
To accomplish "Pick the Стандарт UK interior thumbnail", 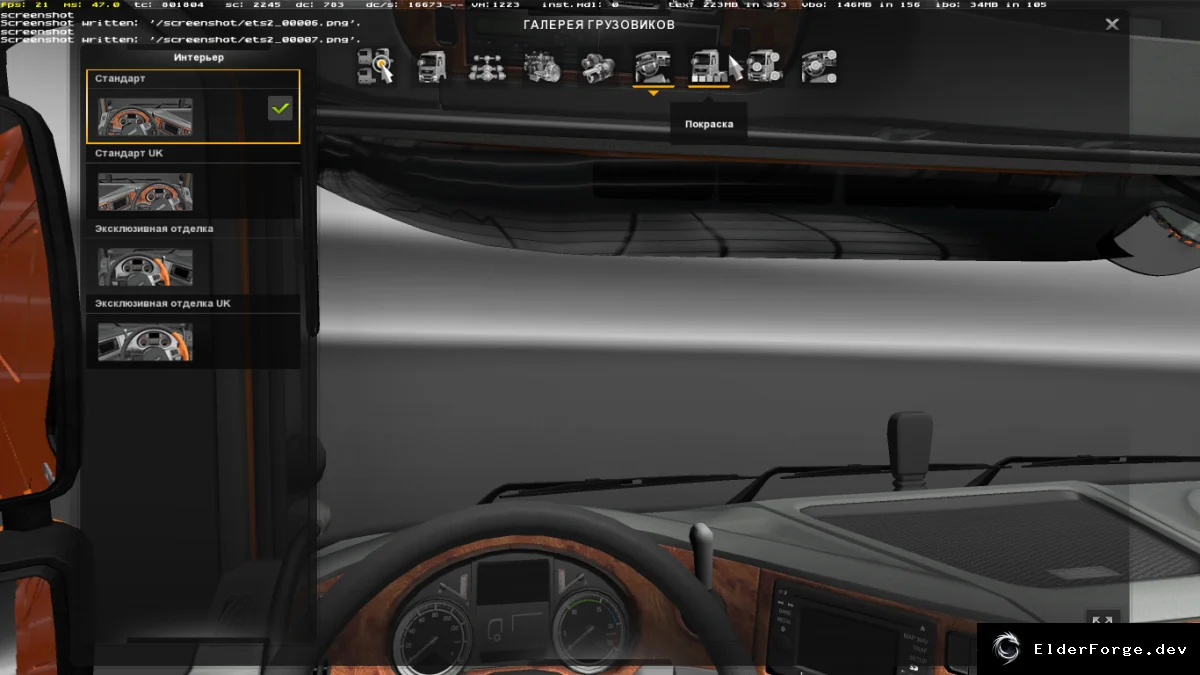I will [x=145, y=192].
